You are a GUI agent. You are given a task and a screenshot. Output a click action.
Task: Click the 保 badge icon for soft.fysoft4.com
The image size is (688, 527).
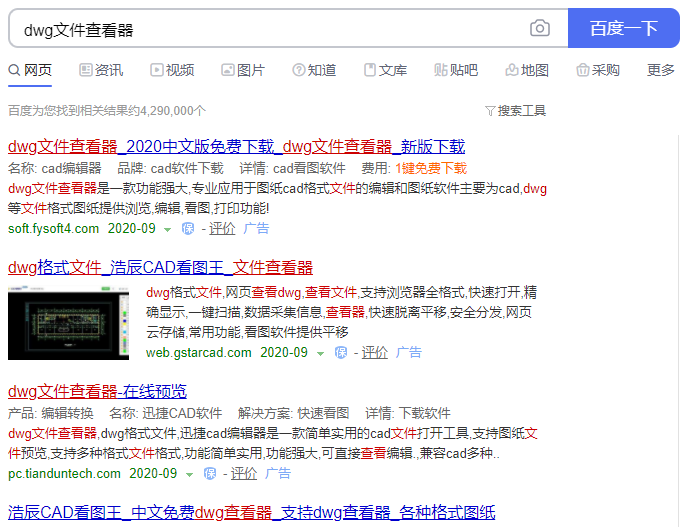pos(188,228)
